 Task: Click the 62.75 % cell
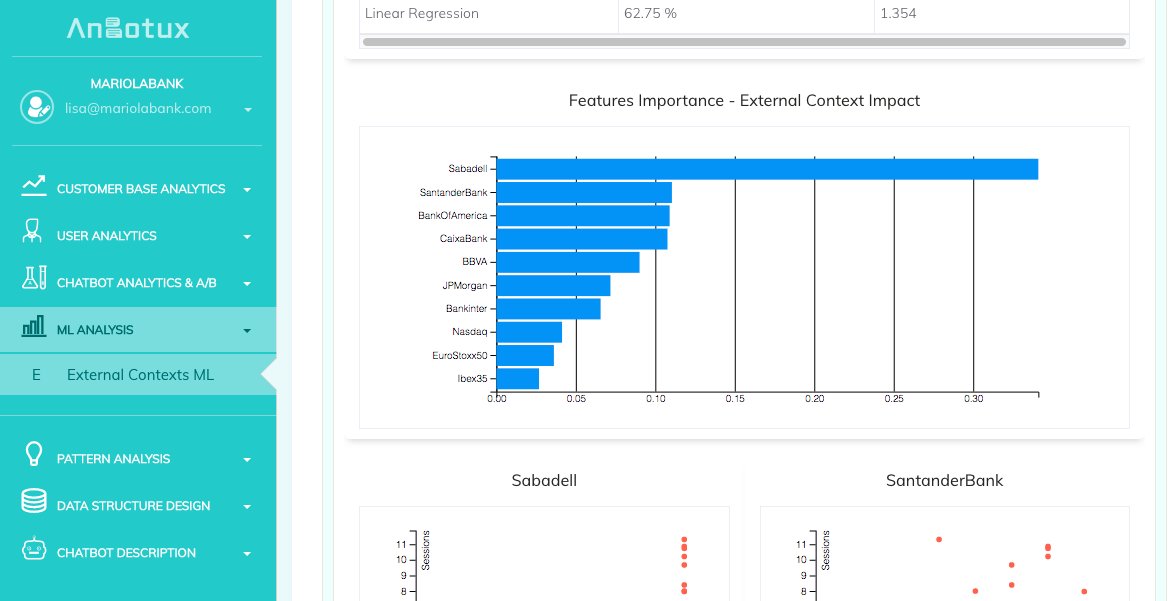pos(746,13)
